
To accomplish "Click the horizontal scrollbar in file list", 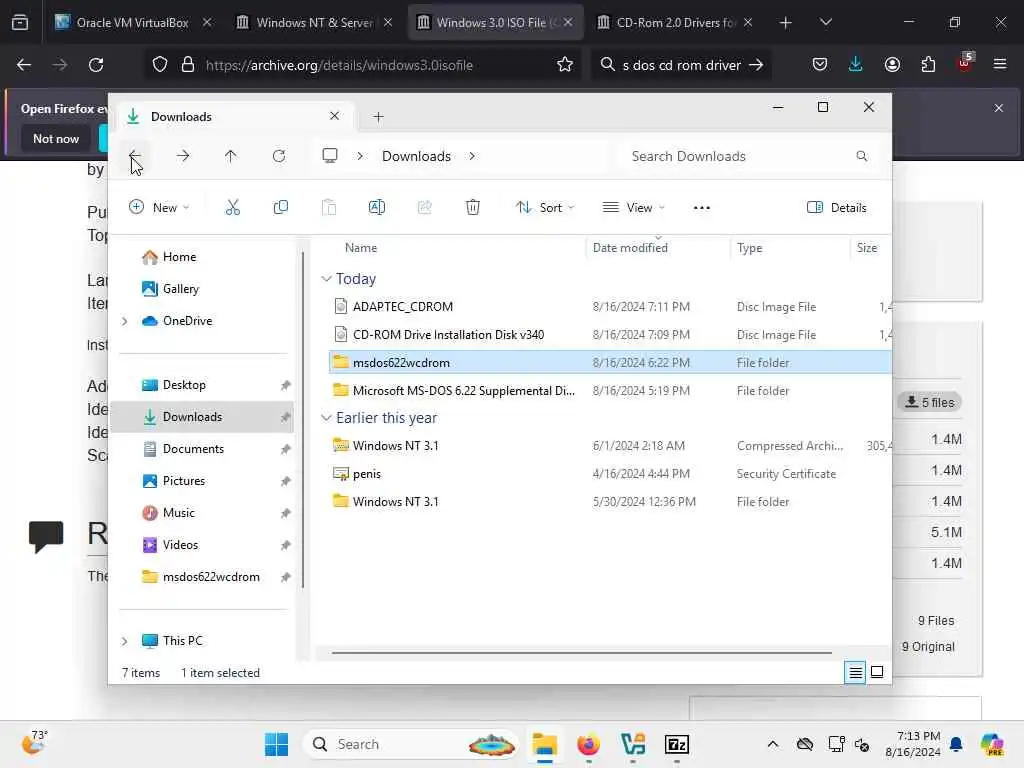I will (581, 652).
